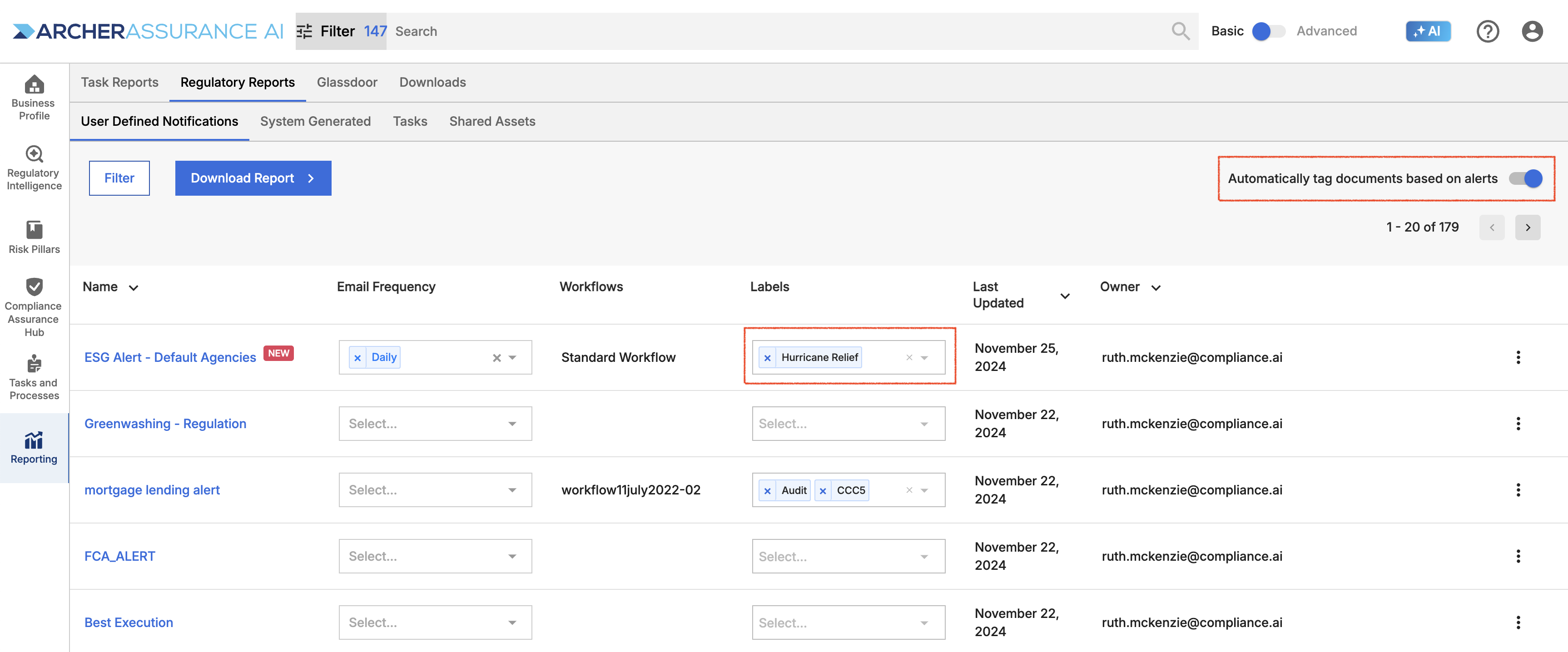The width and height of the screenshot is (1568, 652).
Task: Open the top bar Filter sliders icon
Action: click(304, 31)
